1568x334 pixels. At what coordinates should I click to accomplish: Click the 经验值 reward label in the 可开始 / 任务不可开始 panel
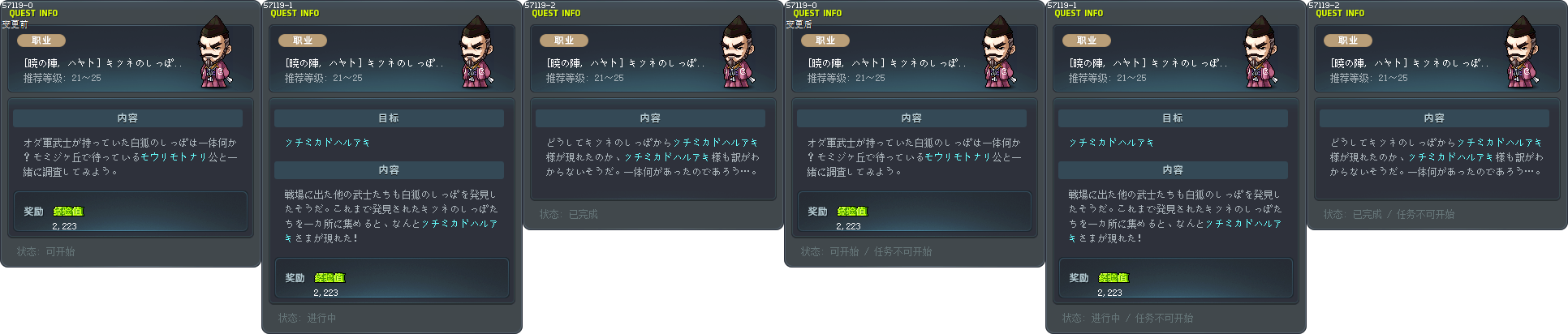(x=852, y=211)
